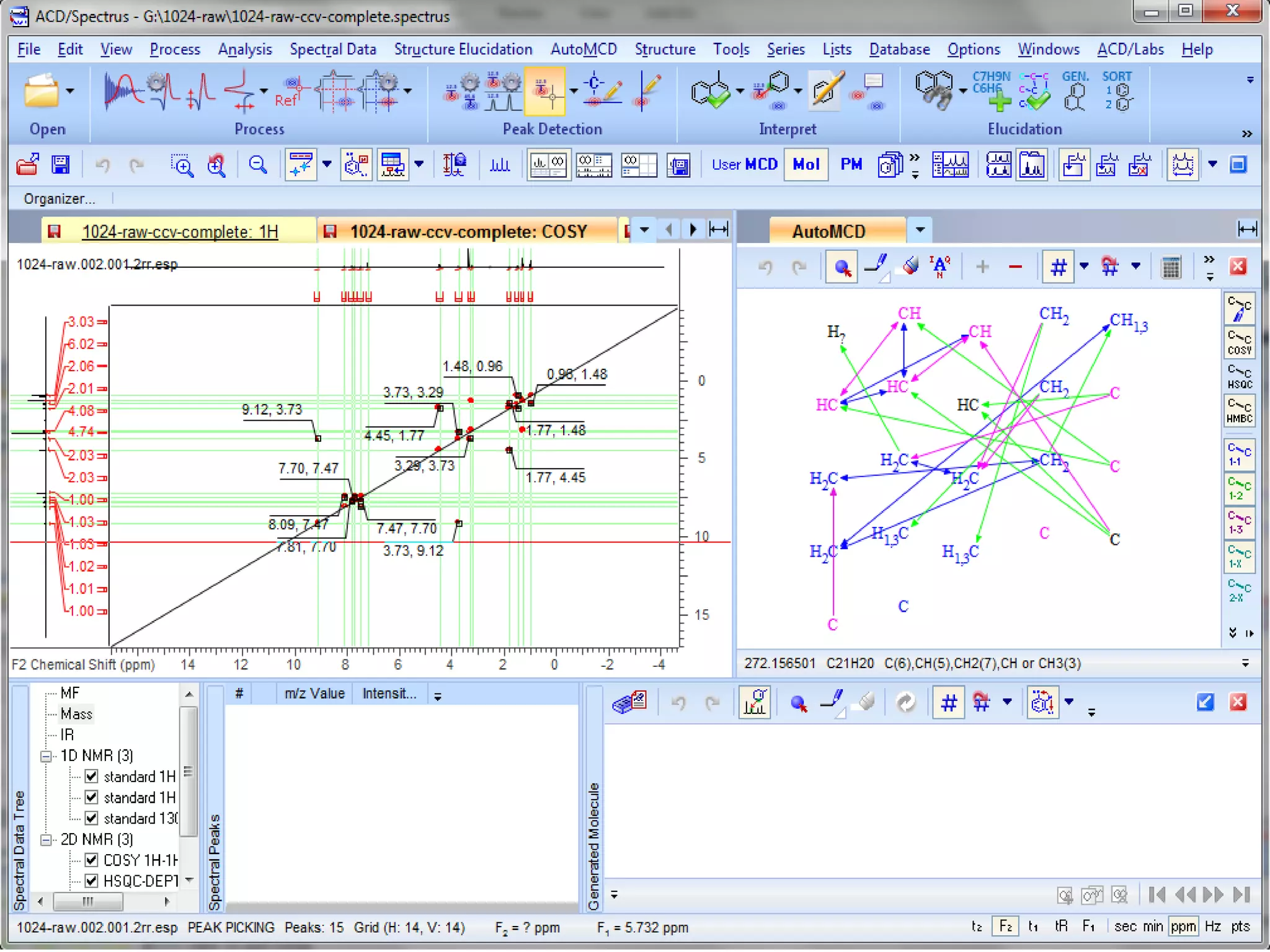Select the 1024-raw-ccv-complete: COSY tab
This screenshot has width=1270, height=952.
(468, 231)
